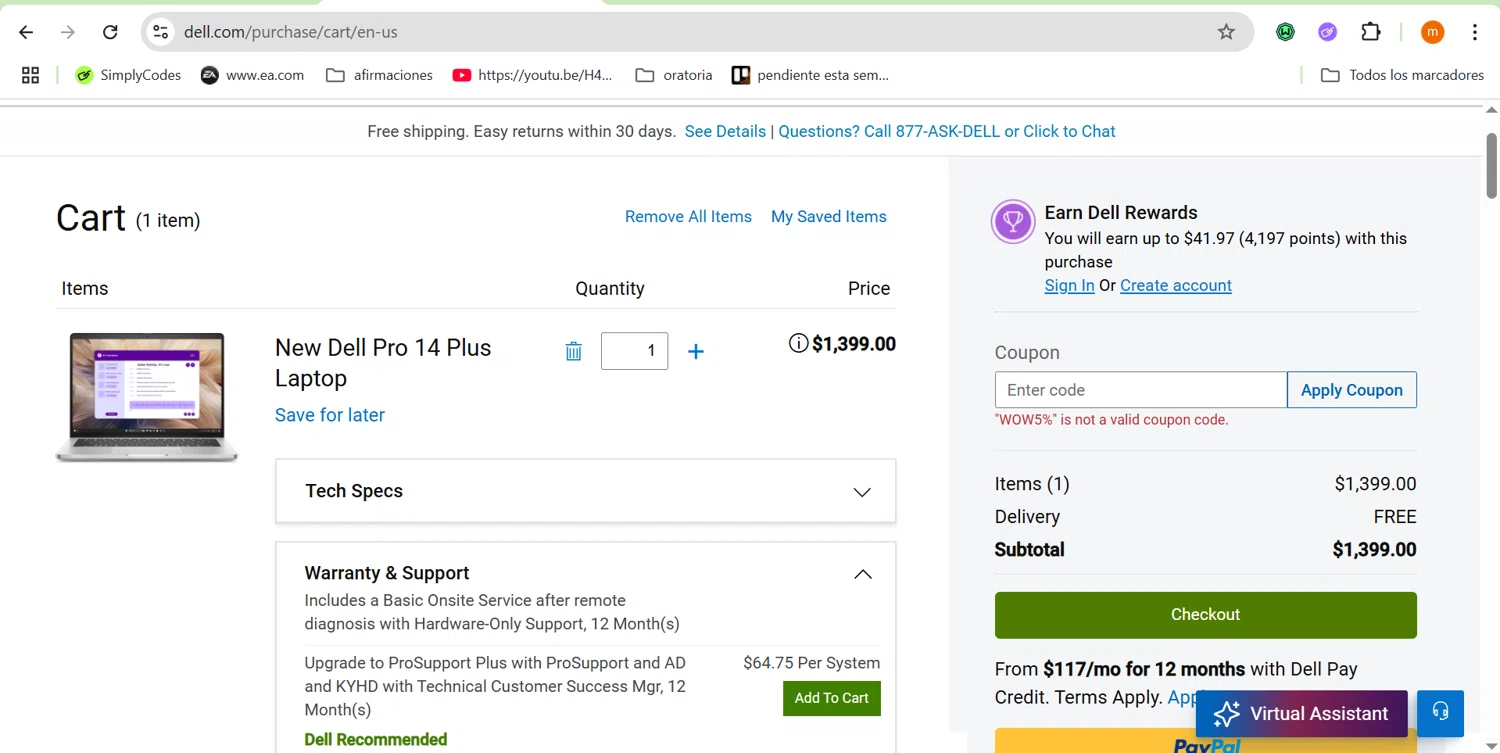Viewport: 1500px width, 753px height.
Task: Click the browser address bar URL
Action: pyautogui.click(x=291, y=32)
